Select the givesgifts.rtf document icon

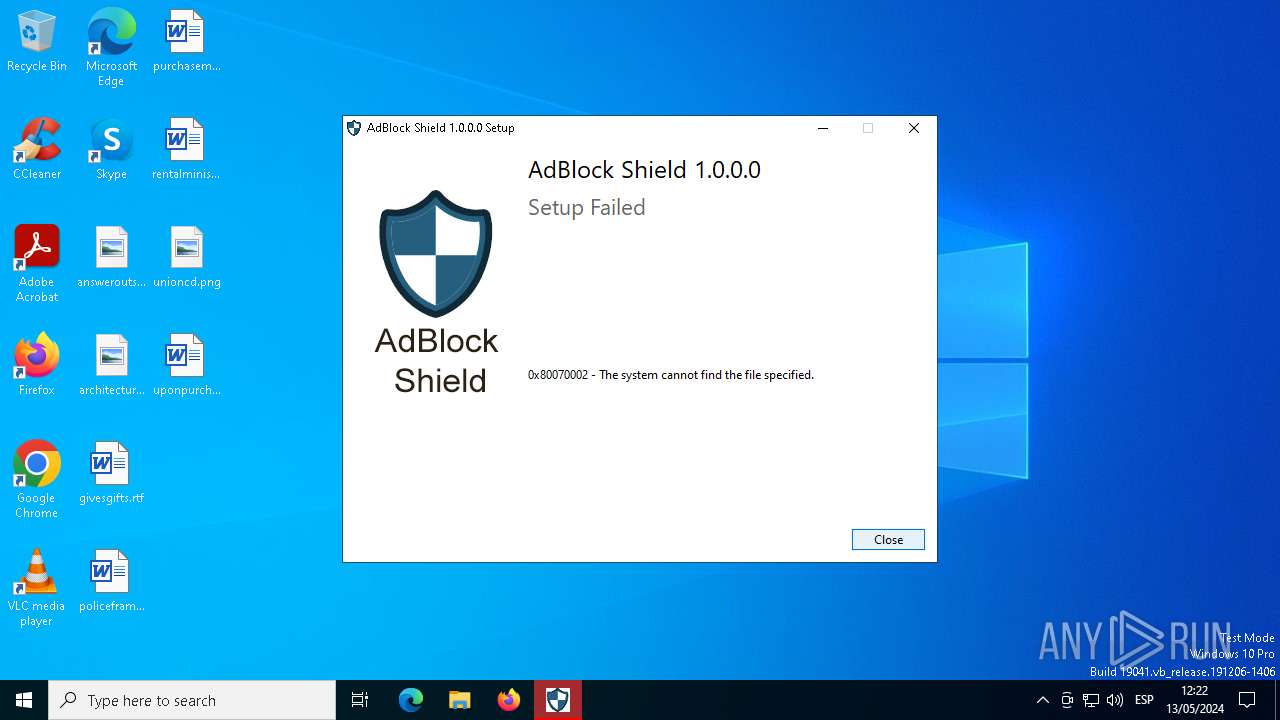(111, 474)
